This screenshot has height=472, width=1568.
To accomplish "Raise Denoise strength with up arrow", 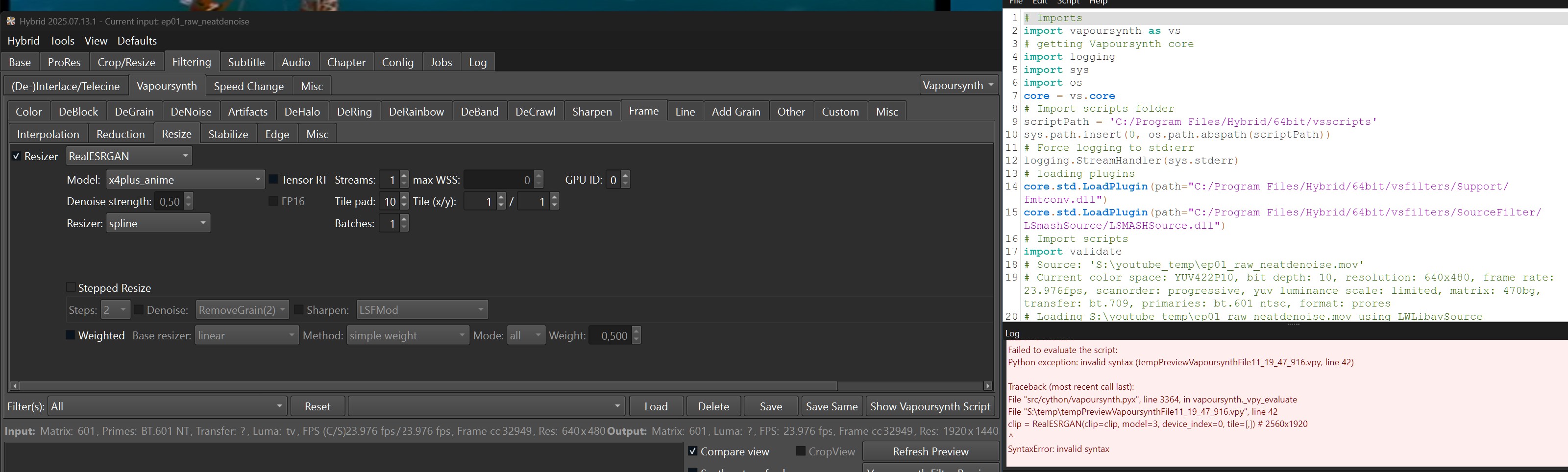I will [189, 198].
